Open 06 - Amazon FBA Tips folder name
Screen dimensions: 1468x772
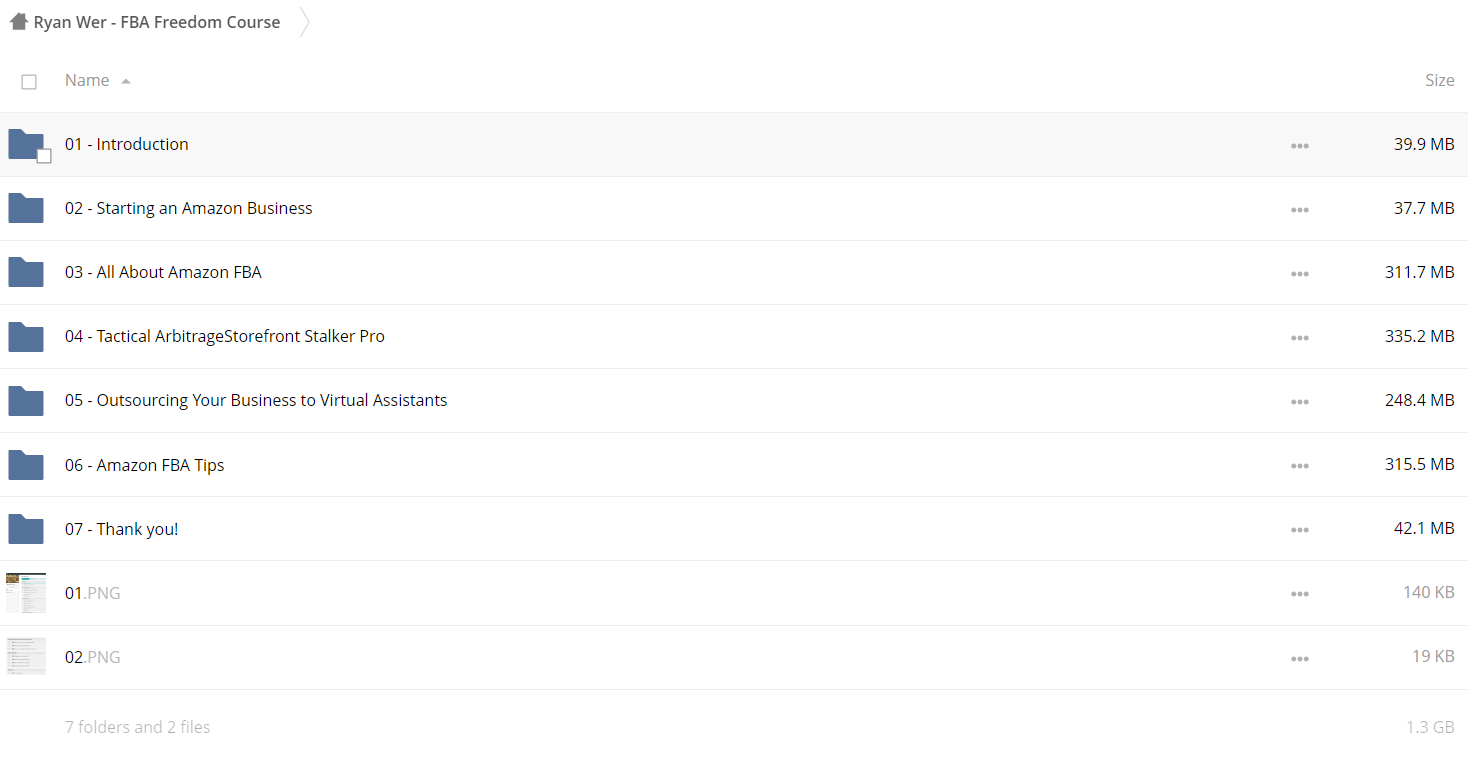(x=145, y=465)
